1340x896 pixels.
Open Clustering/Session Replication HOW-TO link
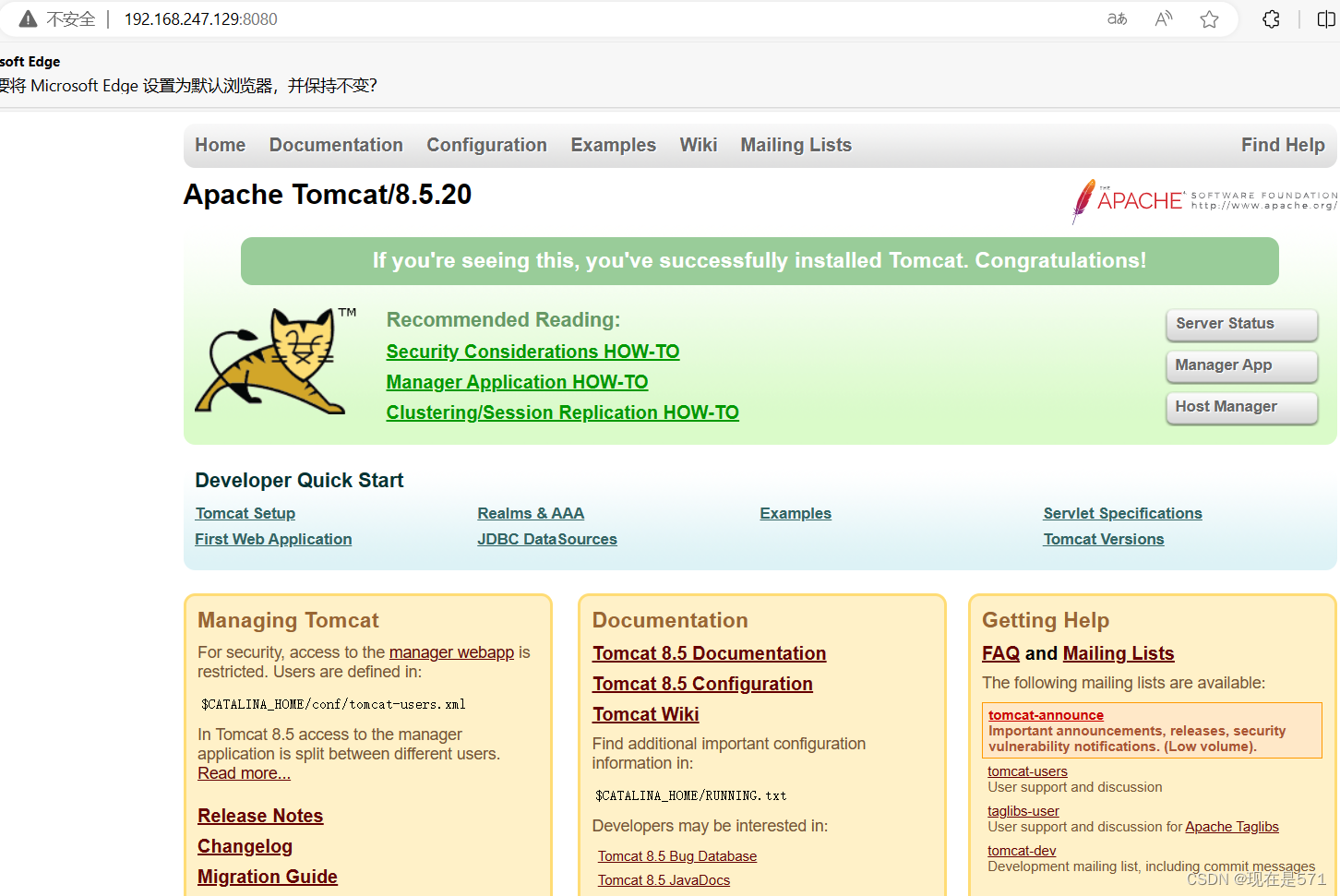pyautogui.click(x=562, y=412)
